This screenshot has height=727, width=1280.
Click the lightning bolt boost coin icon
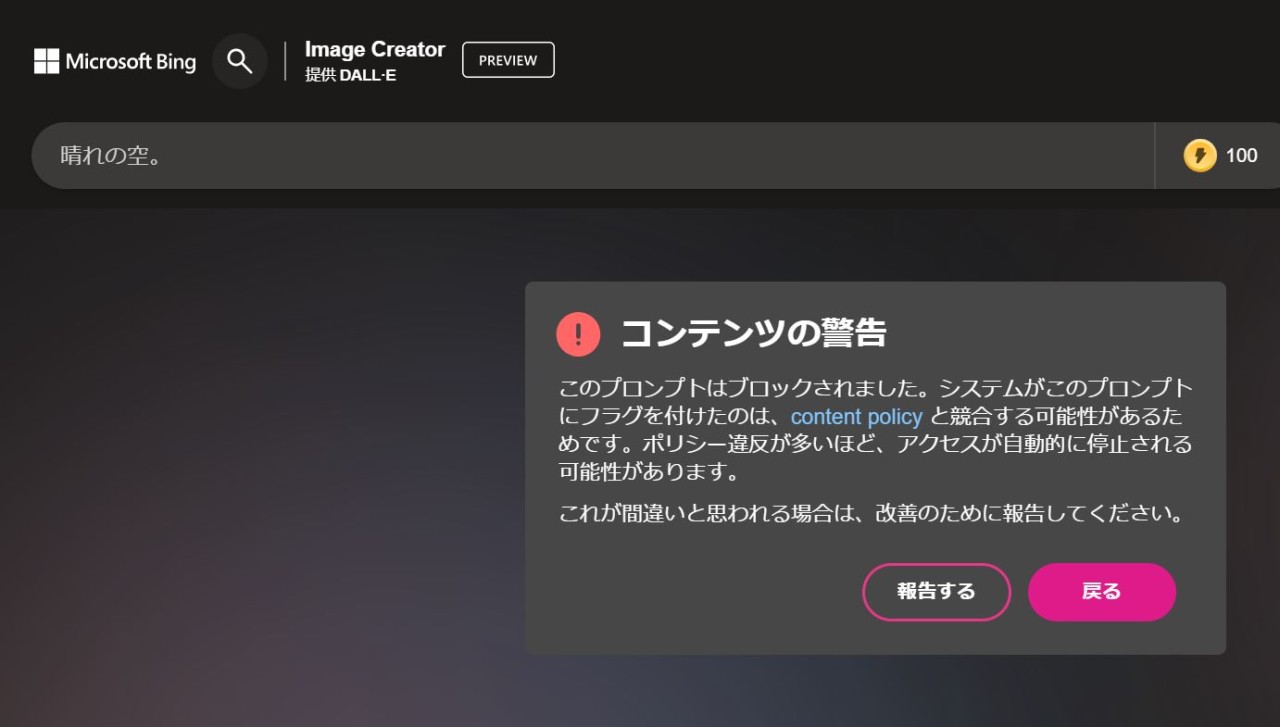(x=1199, y=155)
